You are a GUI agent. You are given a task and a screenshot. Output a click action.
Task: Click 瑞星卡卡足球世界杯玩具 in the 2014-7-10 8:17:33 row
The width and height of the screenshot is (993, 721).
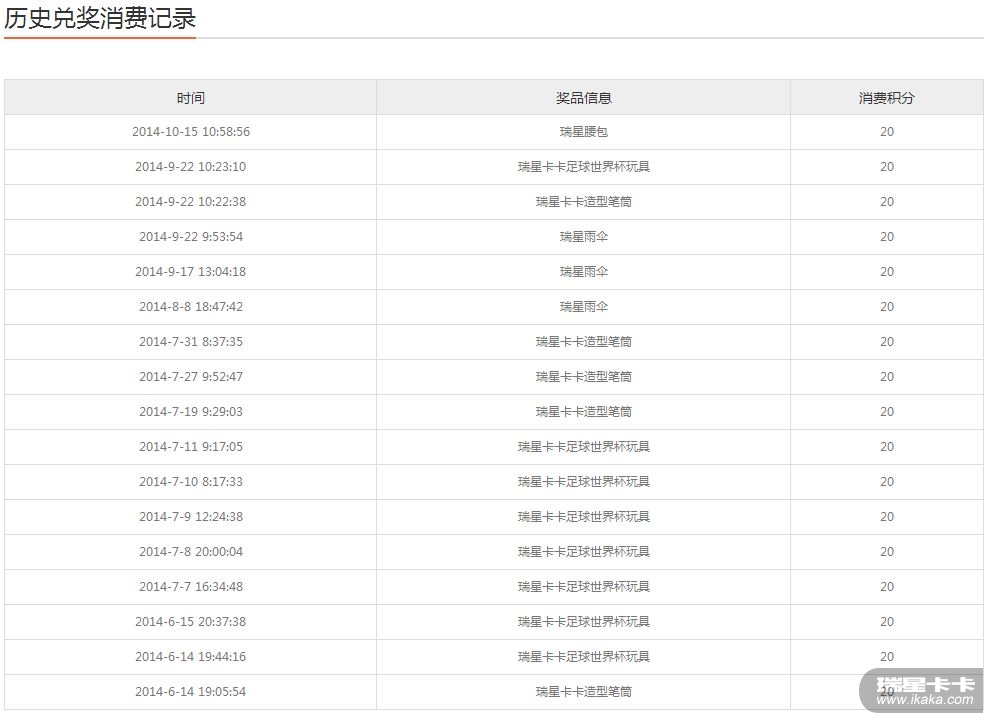[583, 482]
